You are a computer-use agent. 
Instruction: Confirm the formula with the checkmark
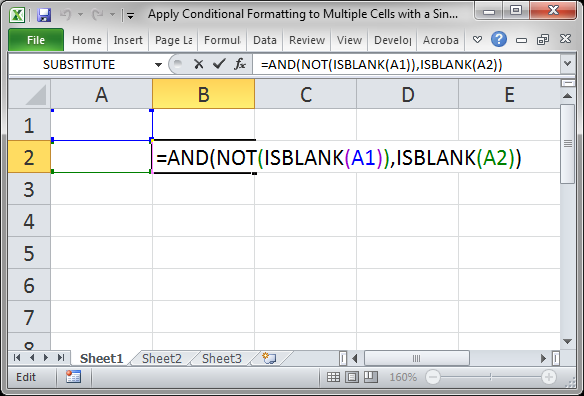tap(219, 64)
